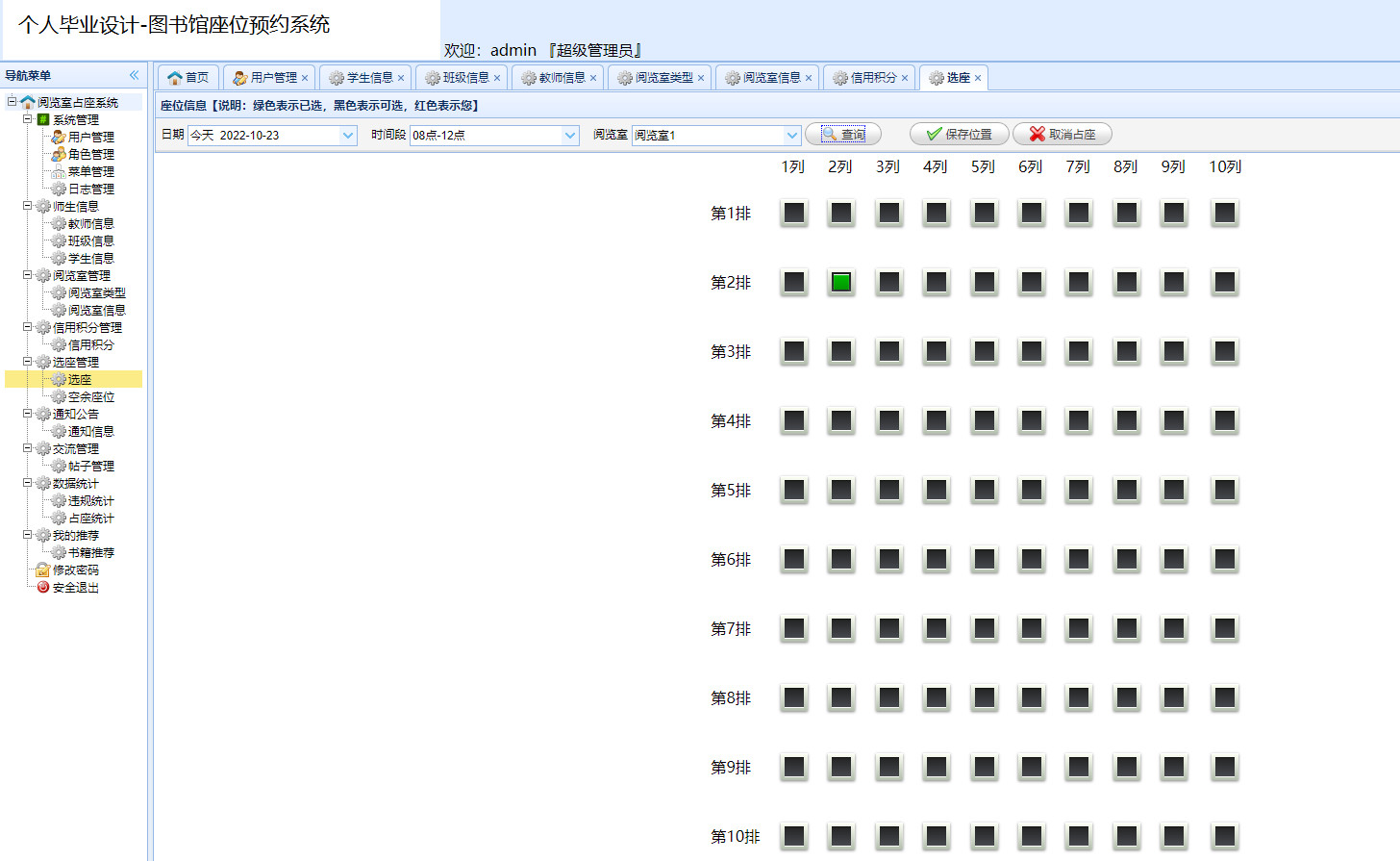The height and width of the screenshot is (861, 1400).
Task: Click the lock icon beside 修改密码
Action: (43, 570)
